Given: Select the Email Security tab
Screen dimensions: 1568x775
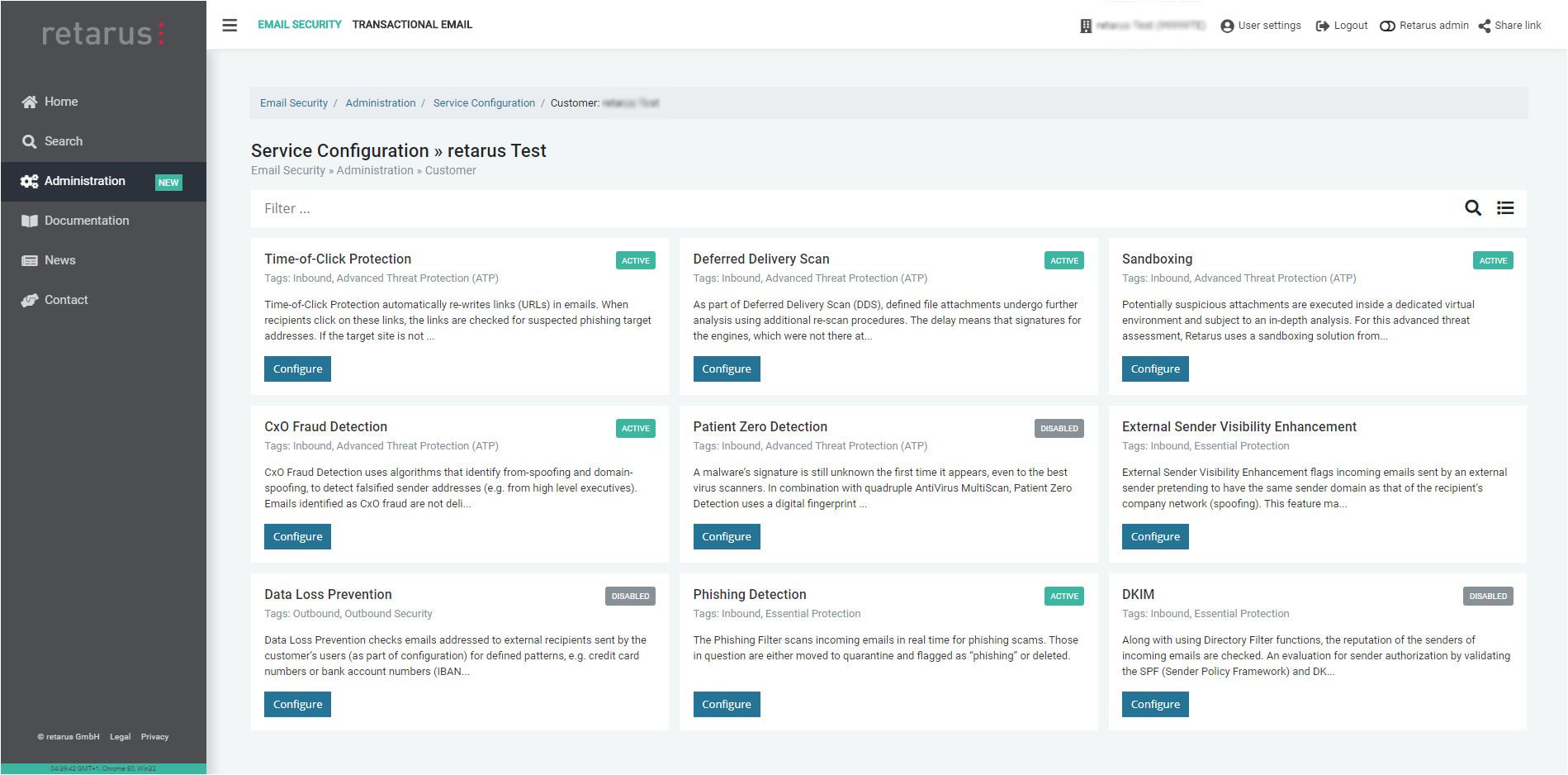Looking at the screenshot, I should point(299,25).
